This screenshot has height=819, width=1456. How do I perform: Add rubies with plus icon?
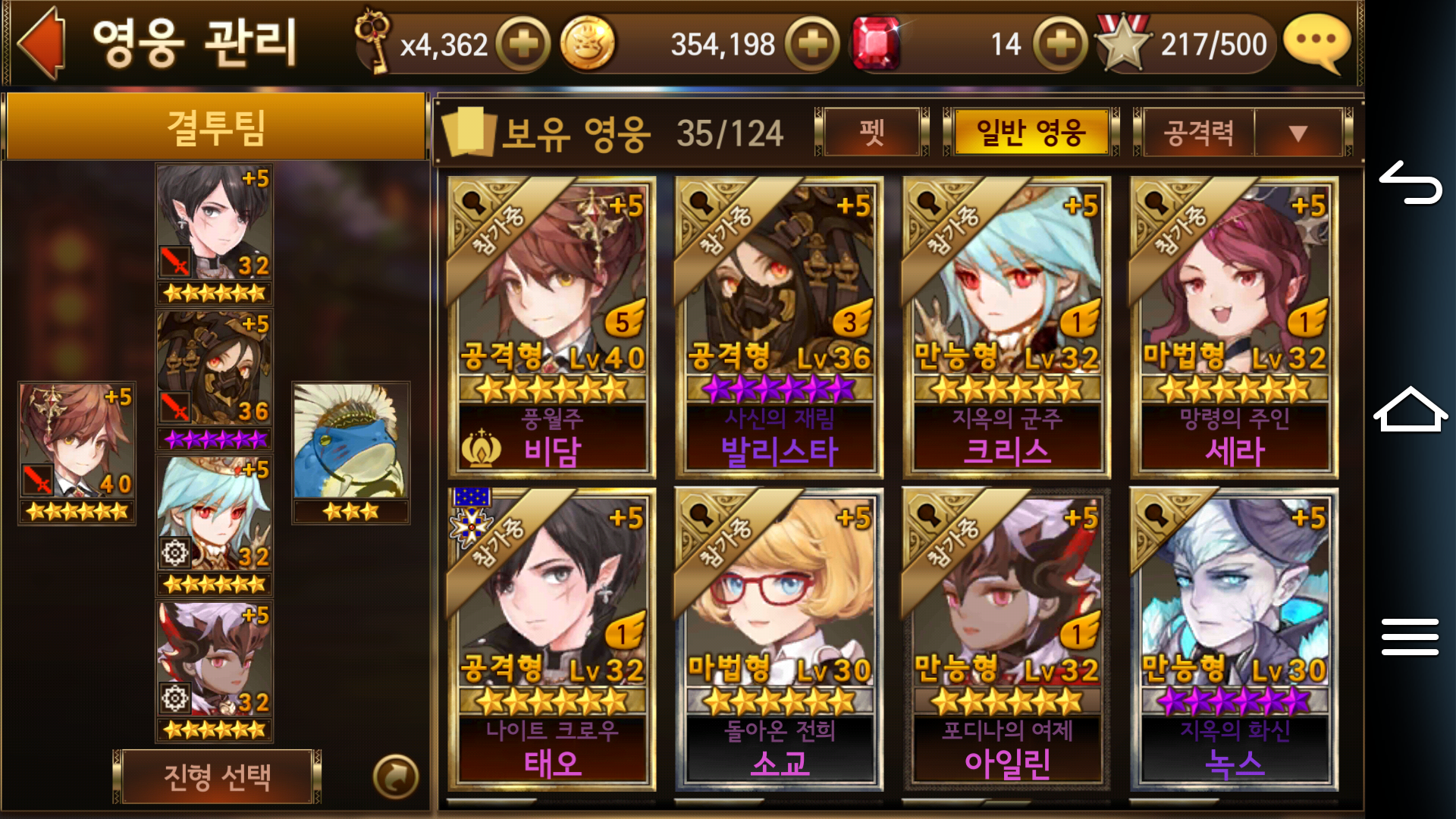point(1060,45)
